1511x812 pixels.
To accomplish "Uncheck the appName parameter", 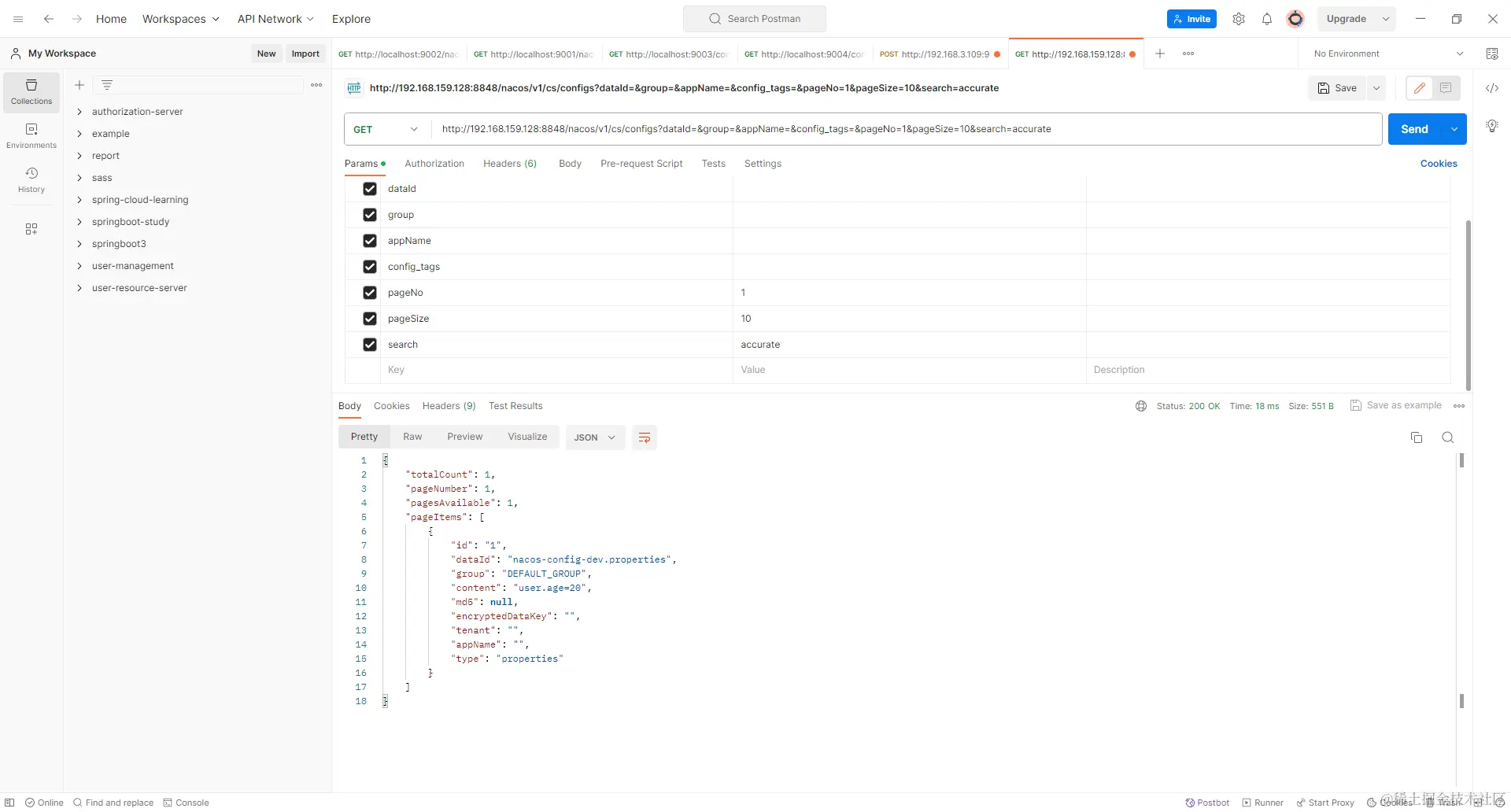I will tap(370, 241).
